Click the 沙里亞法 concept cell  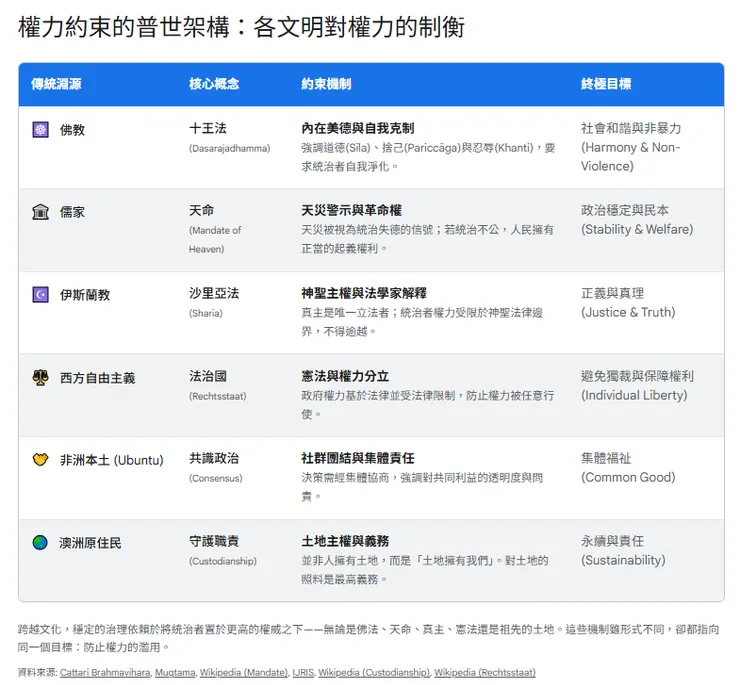(214, 293)
